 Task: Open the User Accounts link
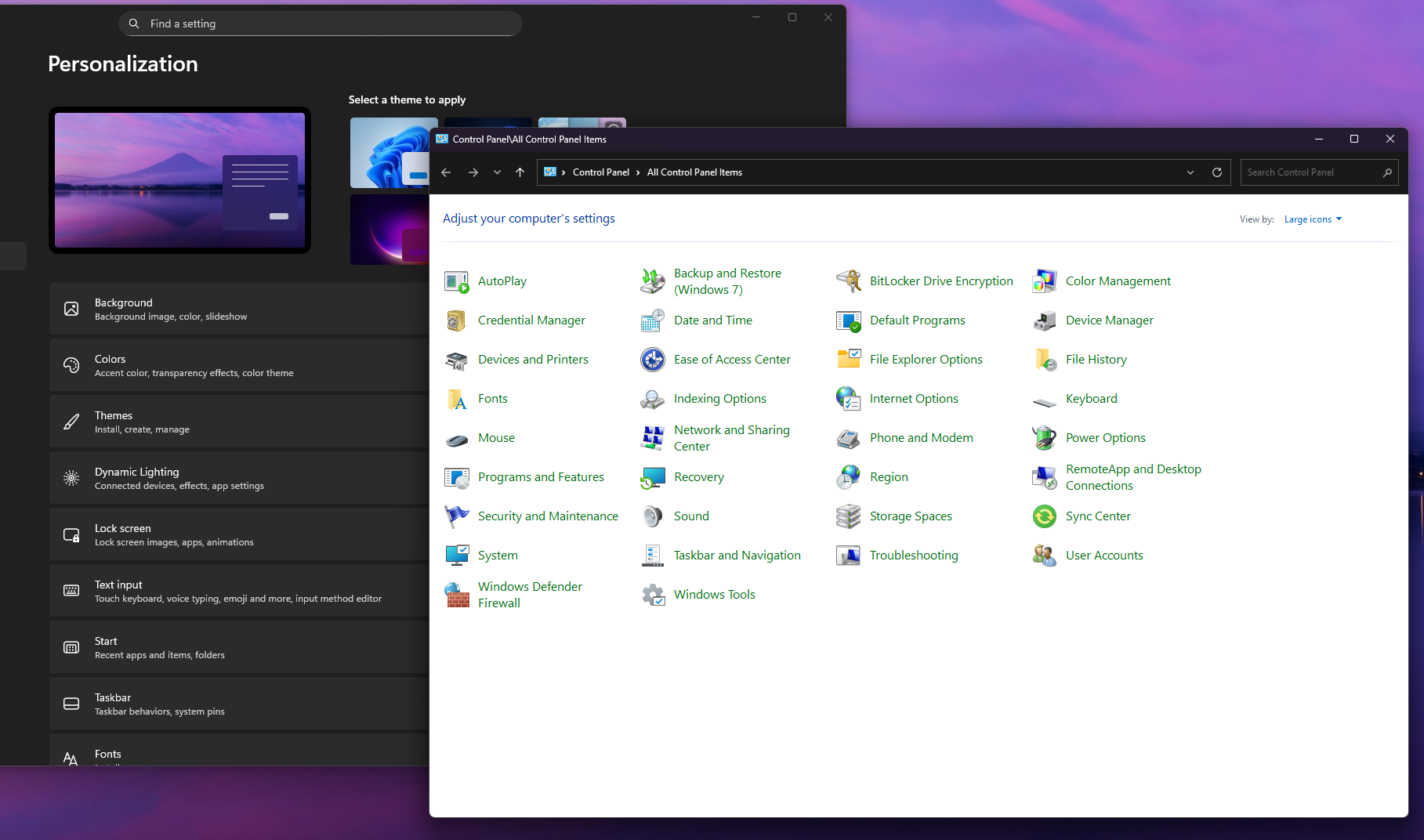[1104, 556]
